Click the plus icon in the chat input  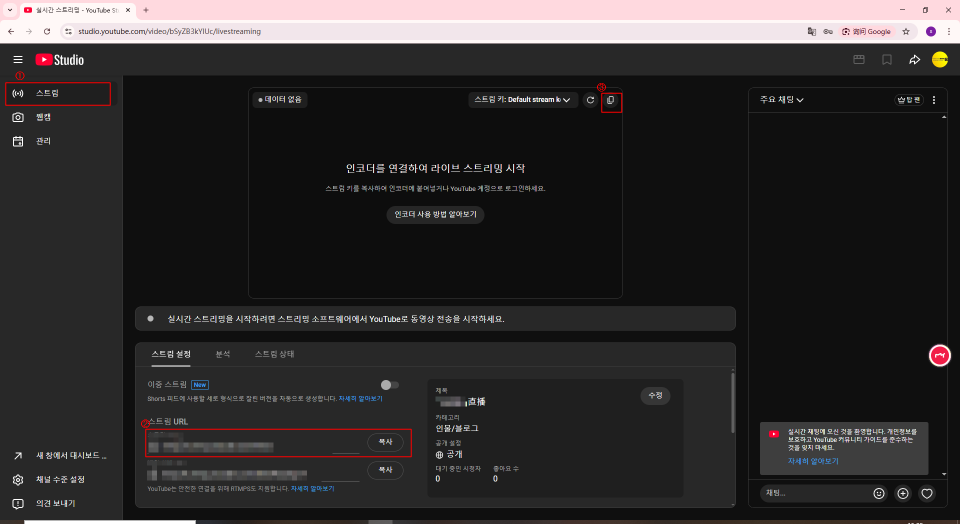[903, 493]
